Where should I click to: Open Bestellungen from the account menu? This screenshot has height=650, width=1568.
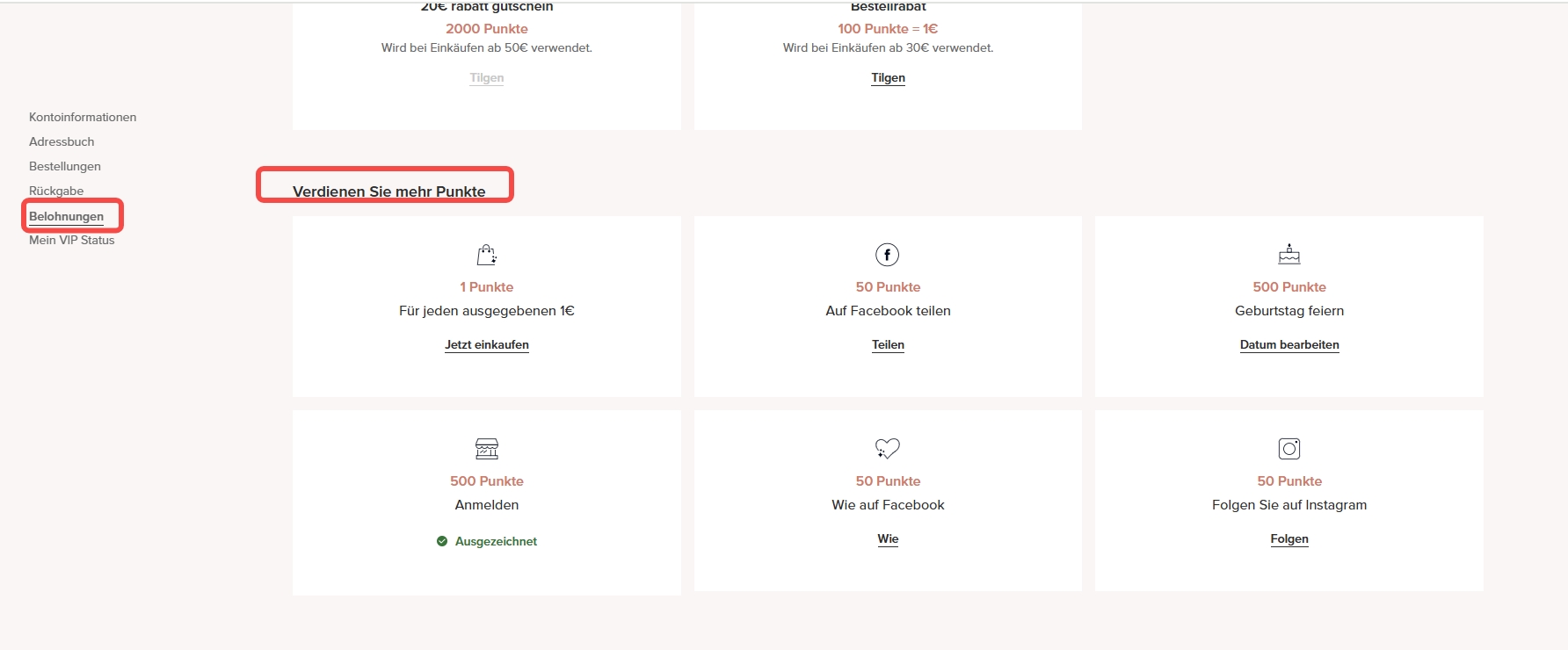coord(65,166)
